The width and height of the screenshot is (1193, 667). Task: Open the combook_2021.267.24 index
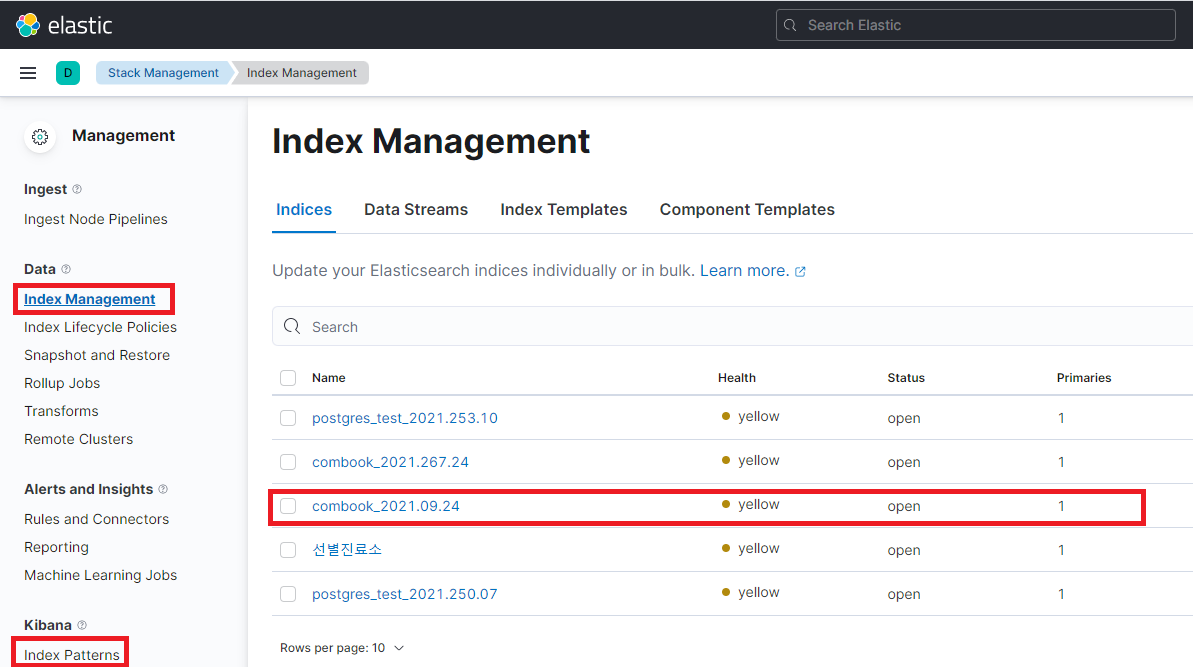(x=390, y=462)
